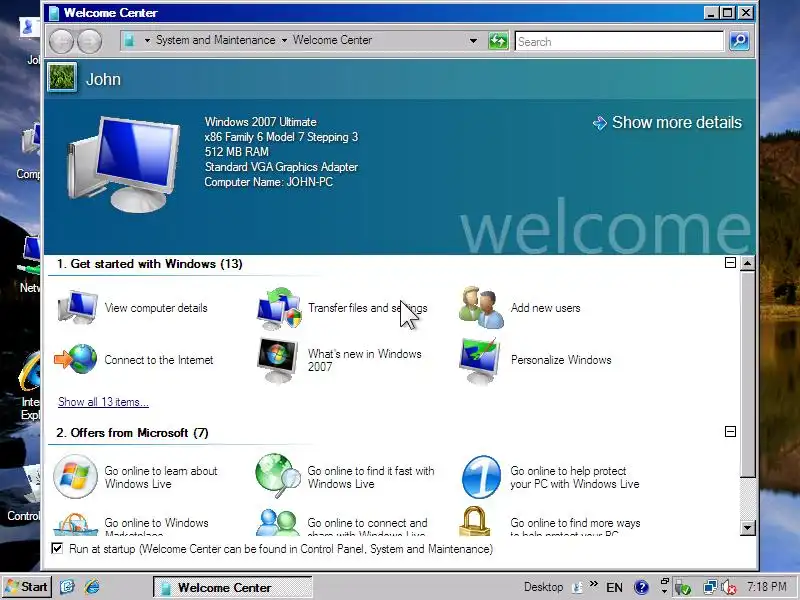Expand the Desktop toolbar chevron

coord(594,583)
